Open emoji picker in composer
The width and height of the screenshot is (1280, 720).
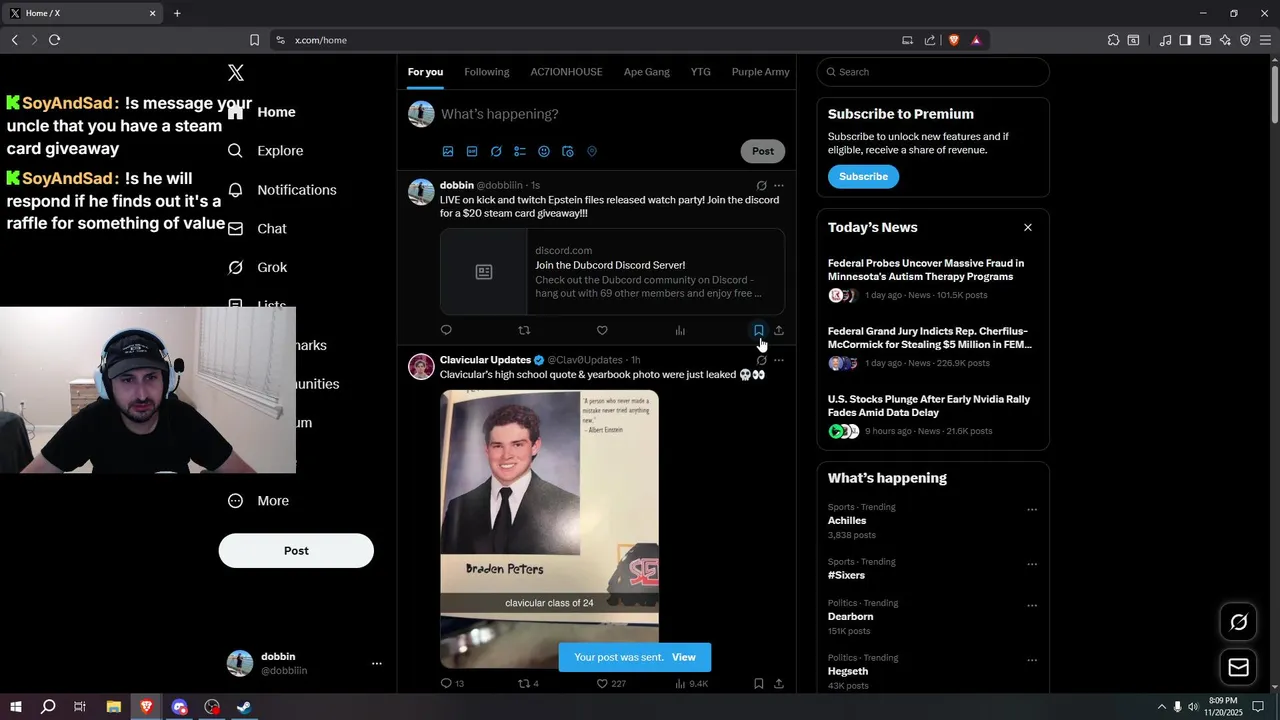(x=544, y=152)
